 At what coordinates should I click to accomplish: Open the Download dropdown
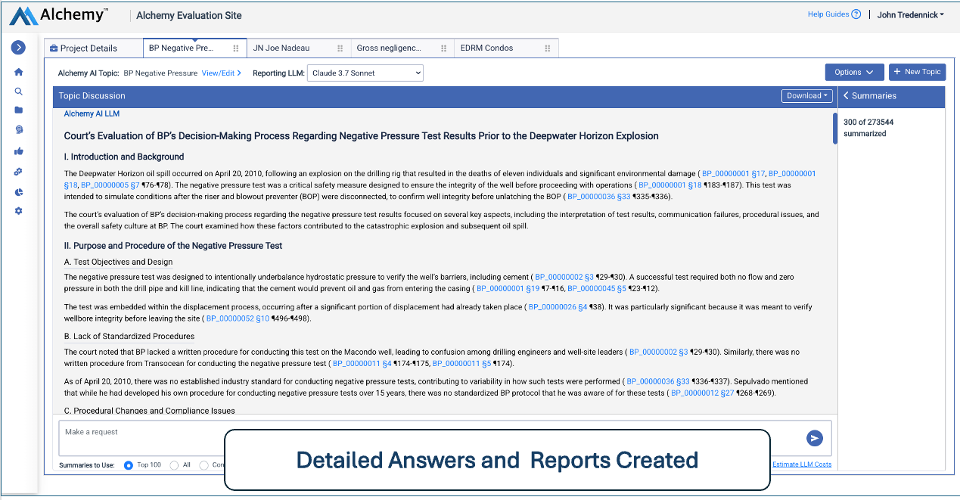(x=807, y=95)
